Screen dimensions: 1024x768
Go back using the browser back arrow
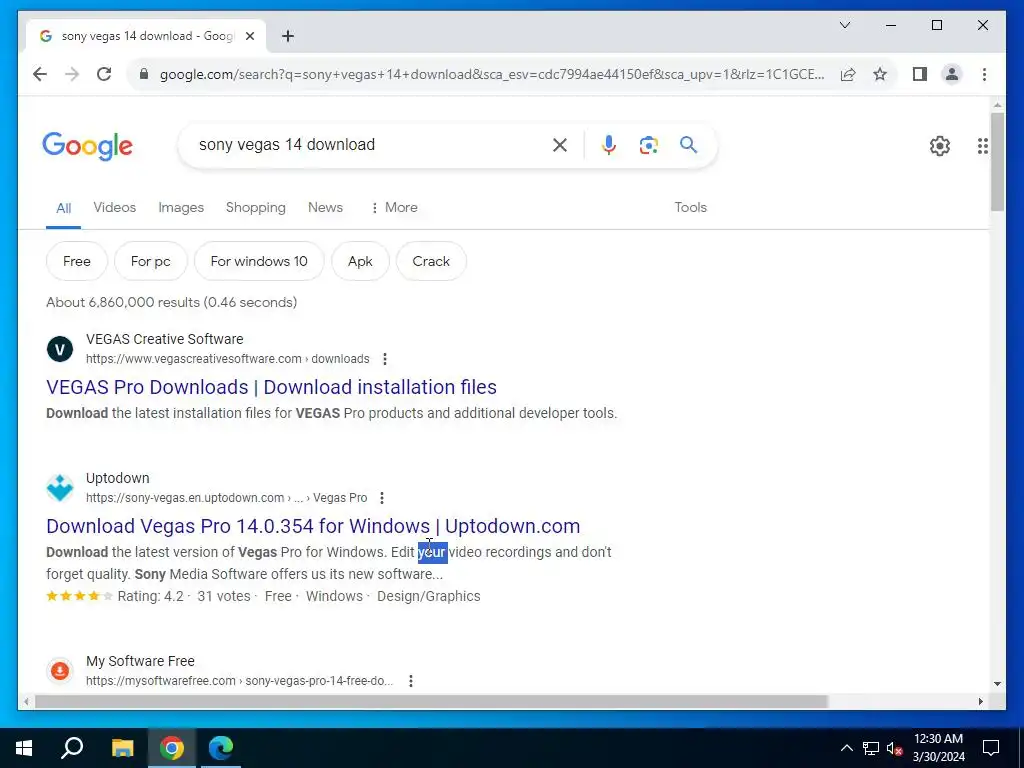coord(40,74)
